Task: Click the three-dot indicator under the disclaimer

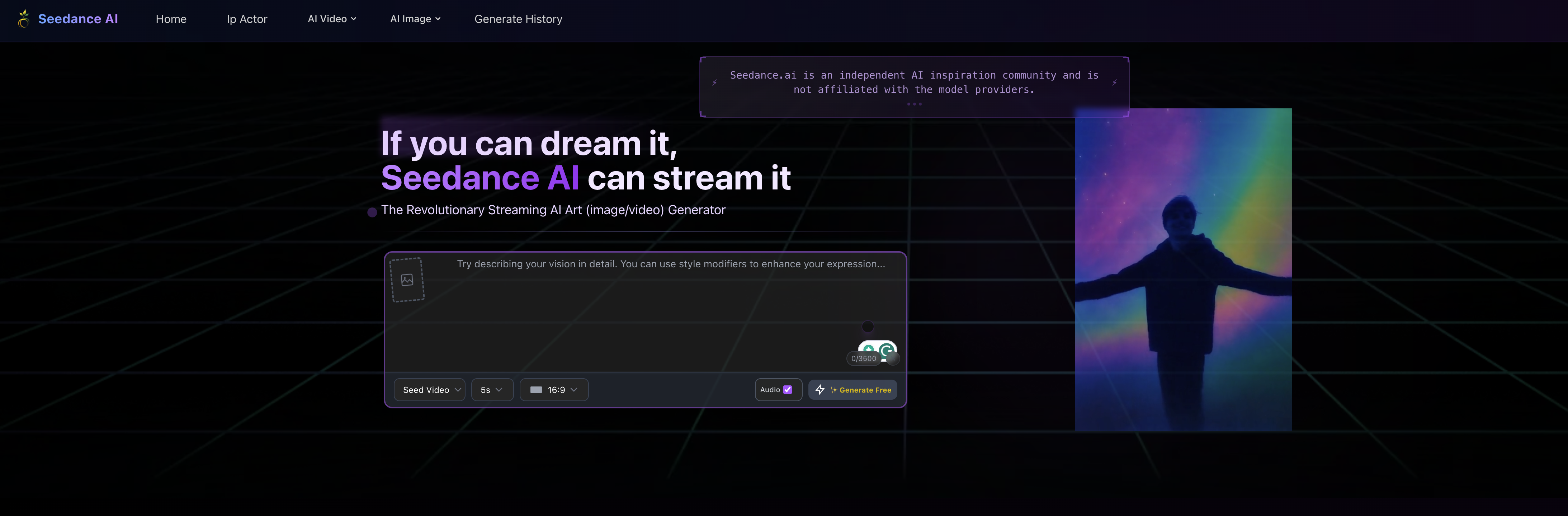Action: click(x=914, y=104)
